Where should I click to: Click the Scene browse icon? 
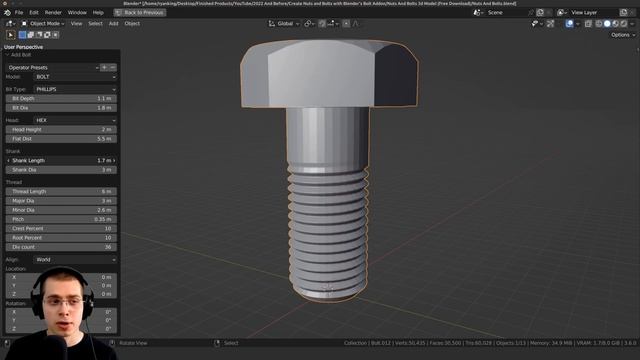click(x=478, y=13)
